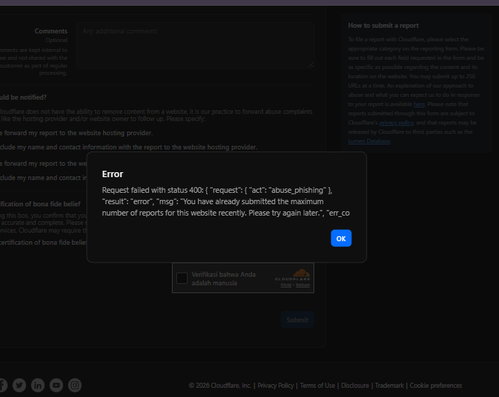Open the Twitter social icon

(x=19, y=385)
